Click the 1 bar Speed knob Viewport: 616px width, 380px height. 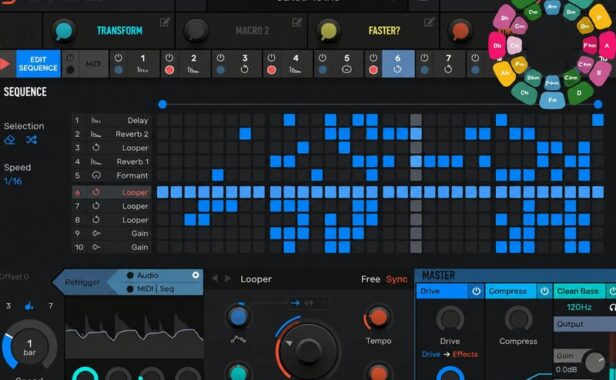coord(29,347)
